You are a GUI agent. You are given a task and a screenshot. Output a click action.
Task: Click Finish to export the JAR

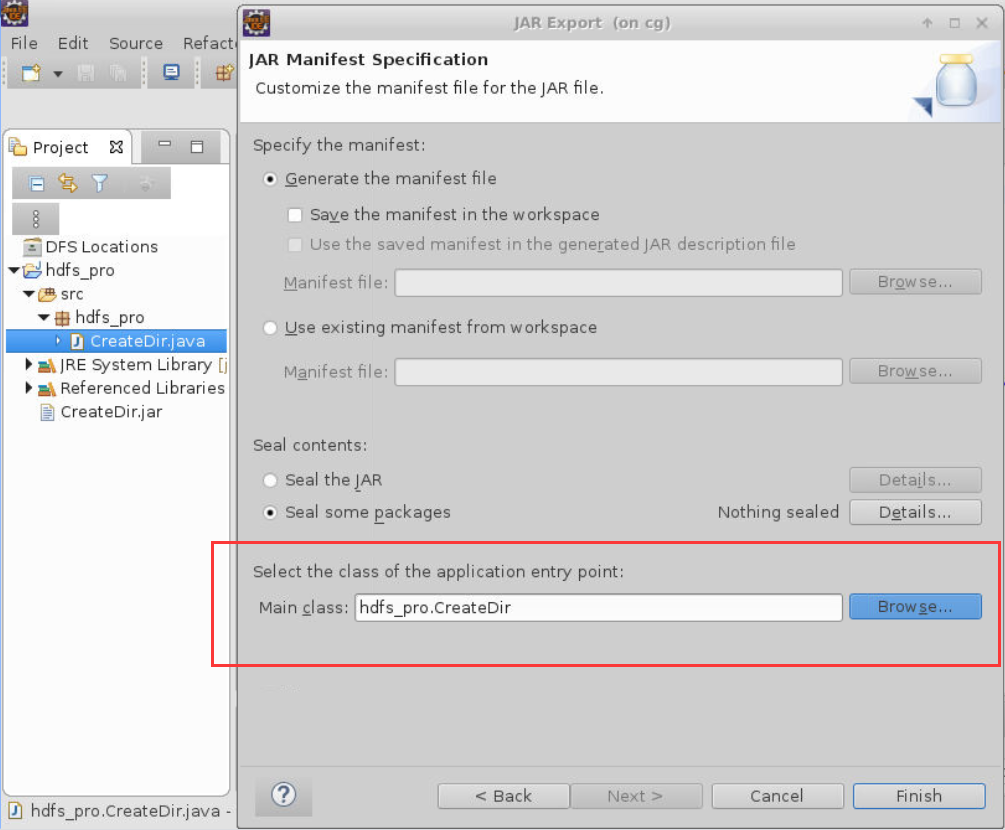(918, 796)
